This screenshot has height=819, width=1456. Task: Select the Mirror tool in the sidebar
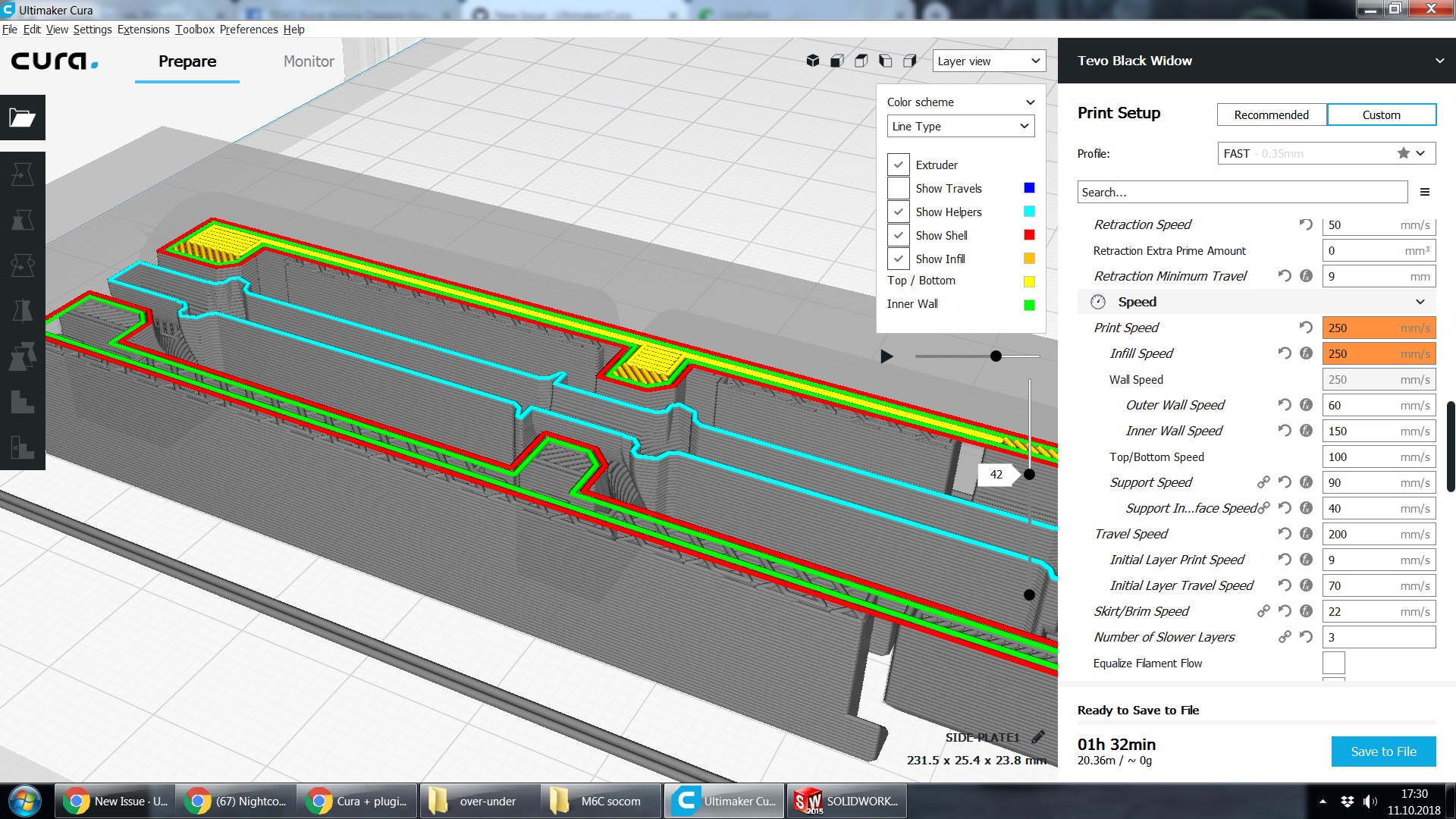(23, 311)
